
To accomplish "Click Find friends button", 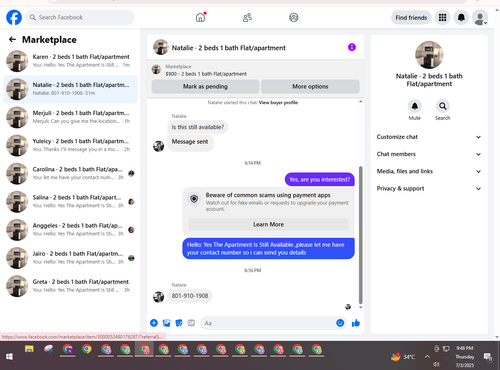I will click(411, 18).
